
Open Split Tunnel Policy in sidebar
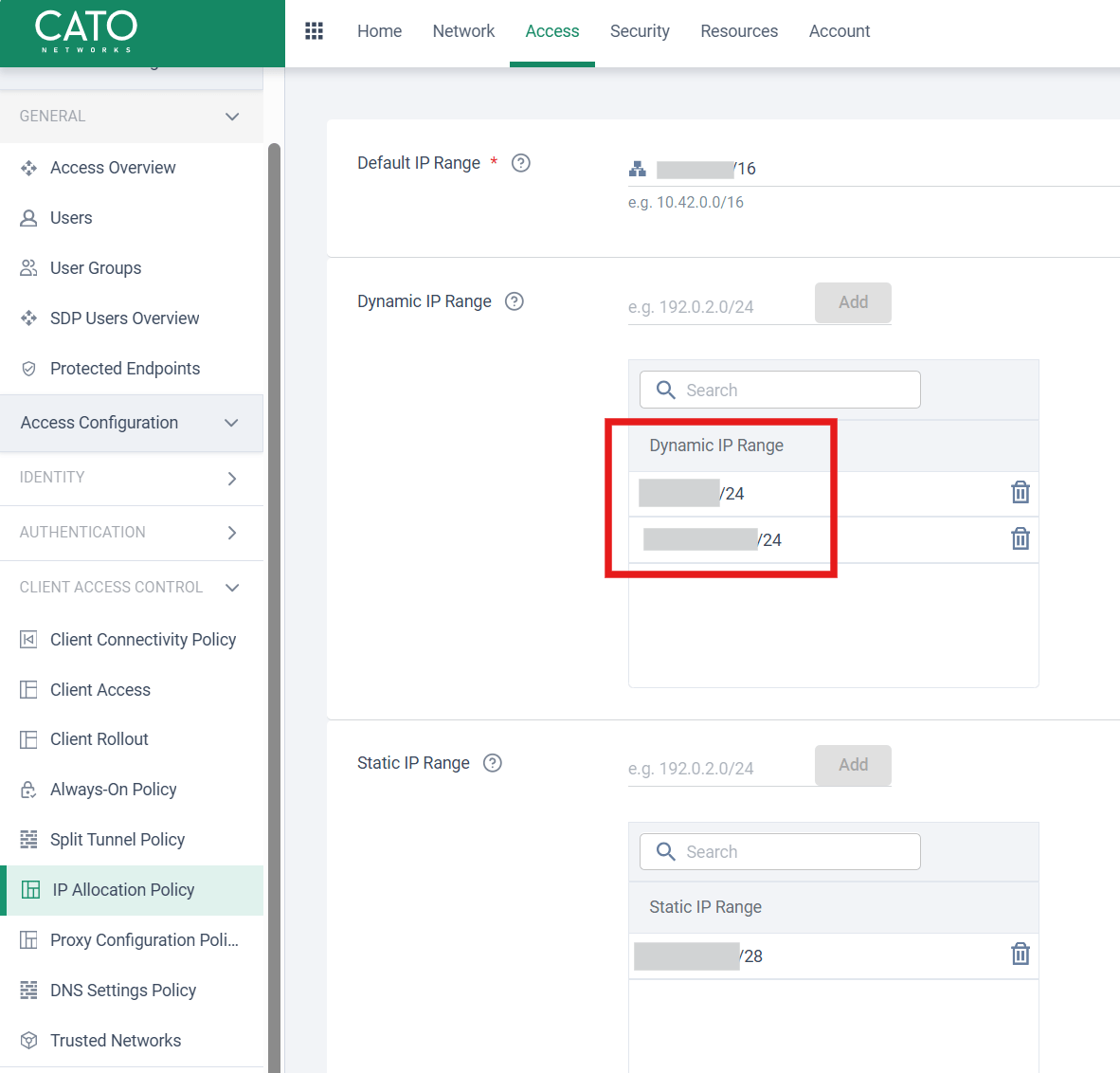pyautogui.click(x=117, y=840)
